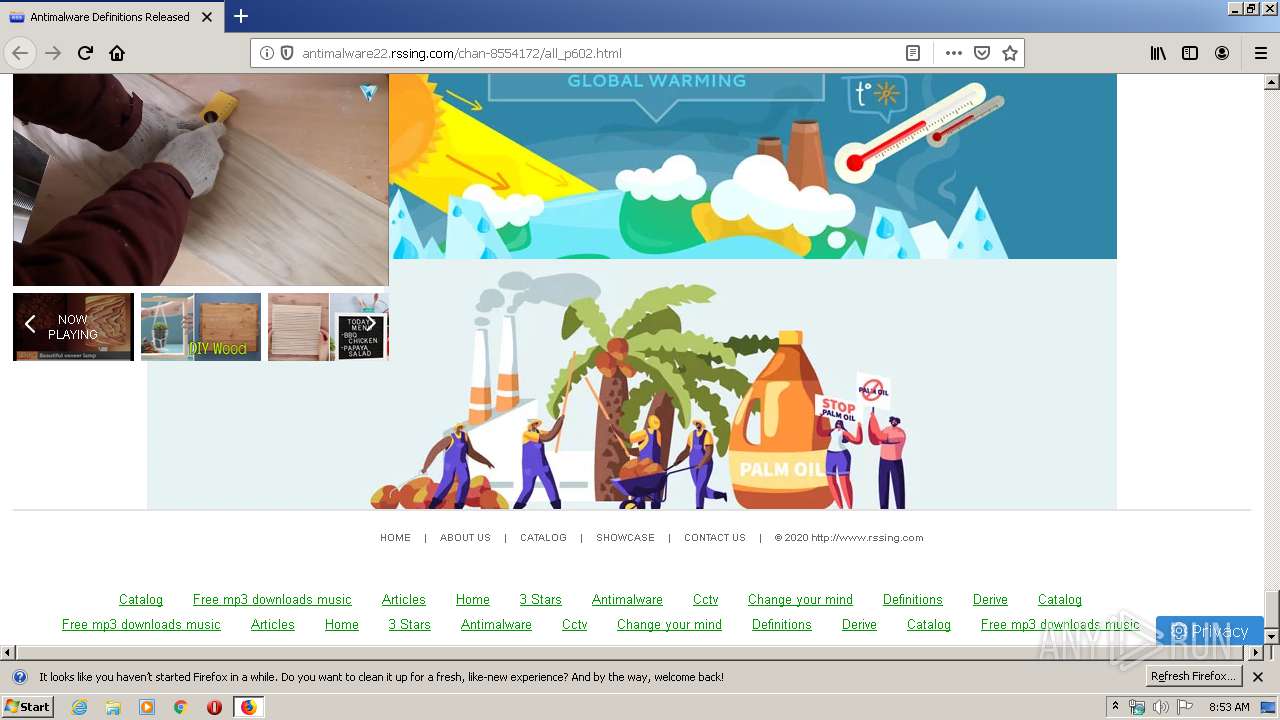Open SHOWCASE footer link
The image size is (1280, 720).
(x=625, y=538)
